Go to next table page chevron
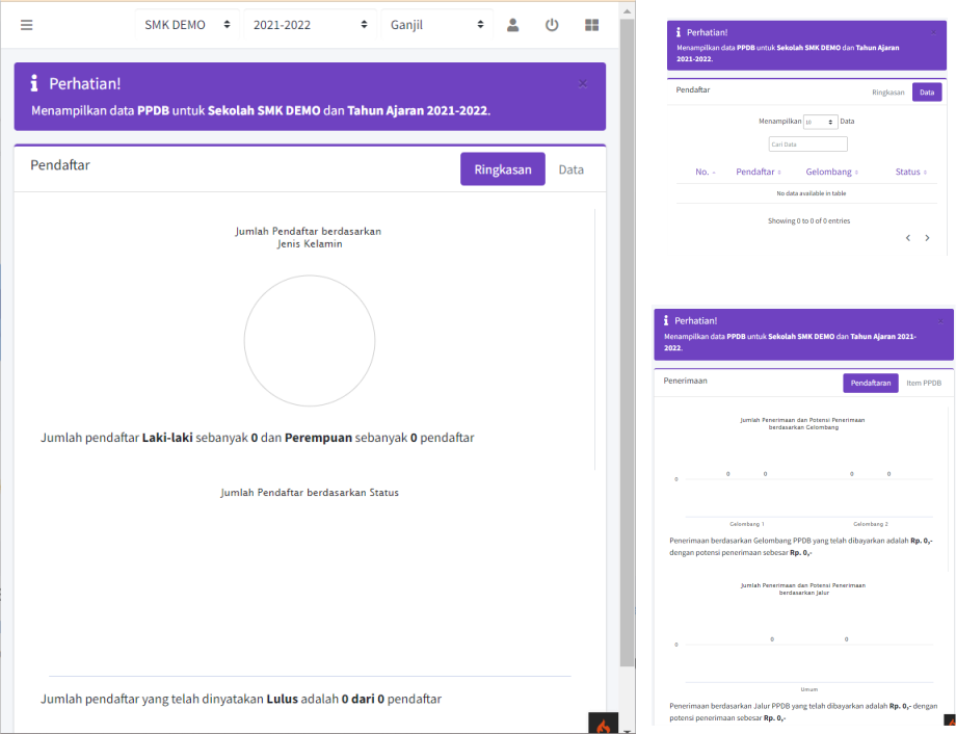This screenshot has height=734, width=956. [x=927, y=238]
